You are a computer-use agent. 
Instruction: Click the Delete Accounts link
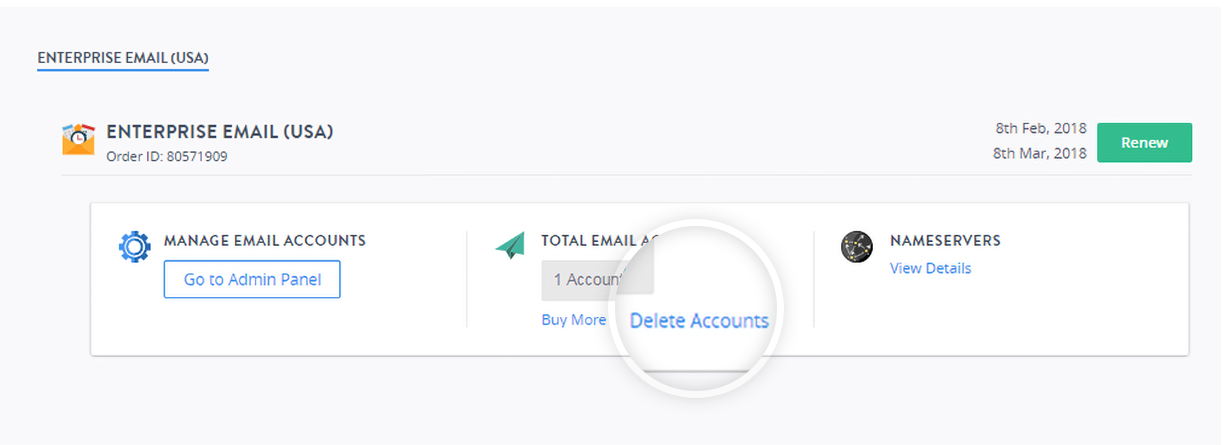[699, 321]
